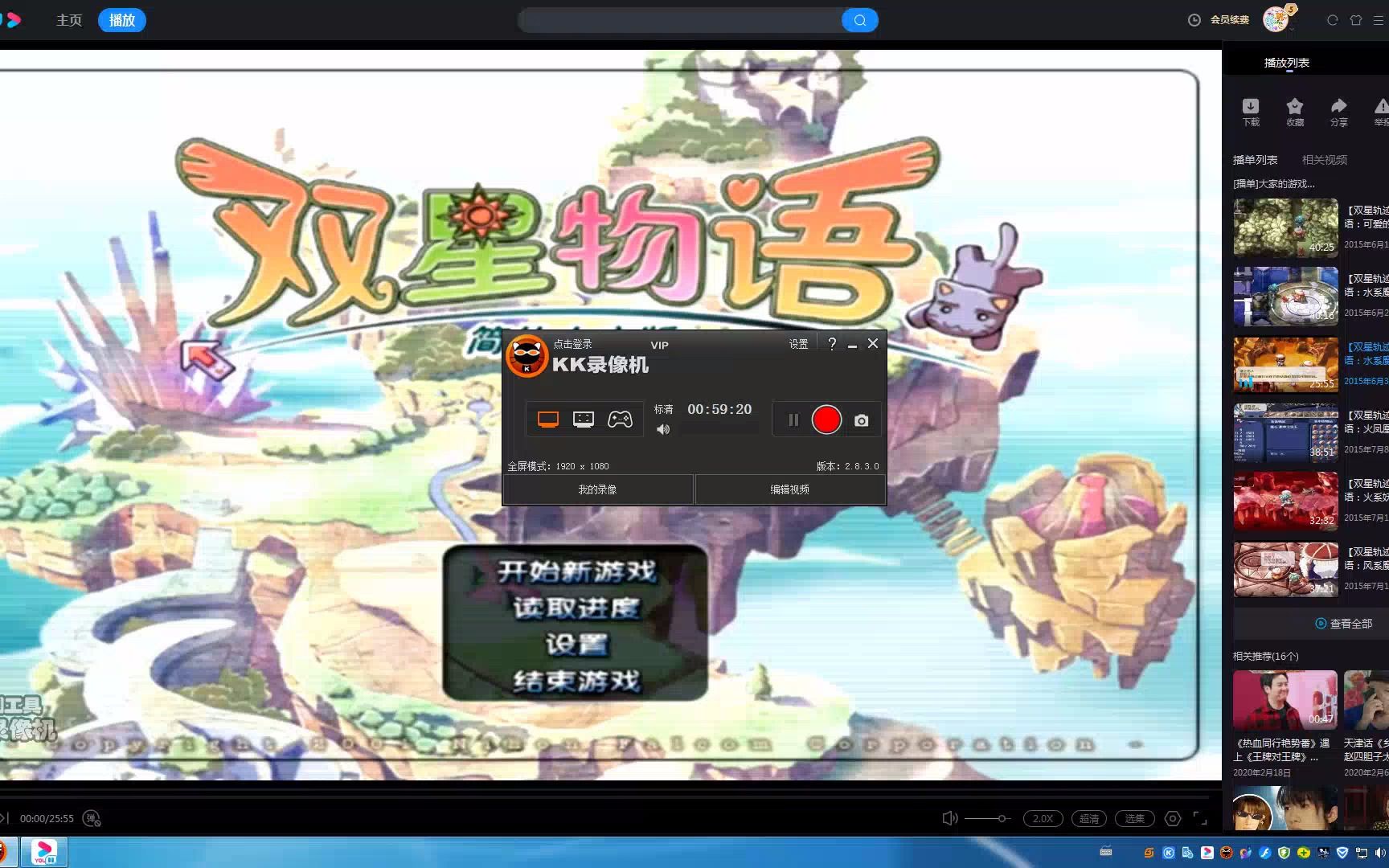Select region recording mode icon in KK录像机

click(584, 420)
